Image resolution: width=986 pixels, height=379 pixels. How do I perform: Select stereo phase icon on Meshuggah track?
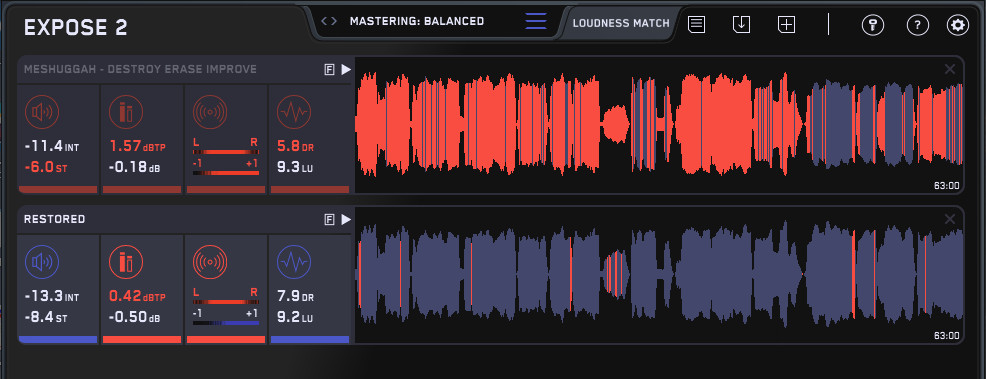point(209,113)
